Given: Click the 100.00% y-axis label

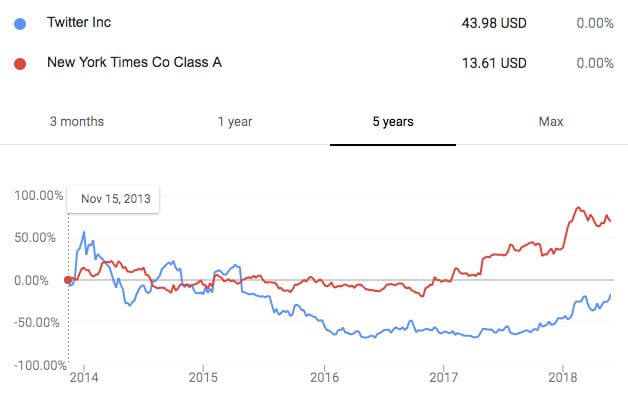Looking at the screenshot, I should click(x=37, y=195).
